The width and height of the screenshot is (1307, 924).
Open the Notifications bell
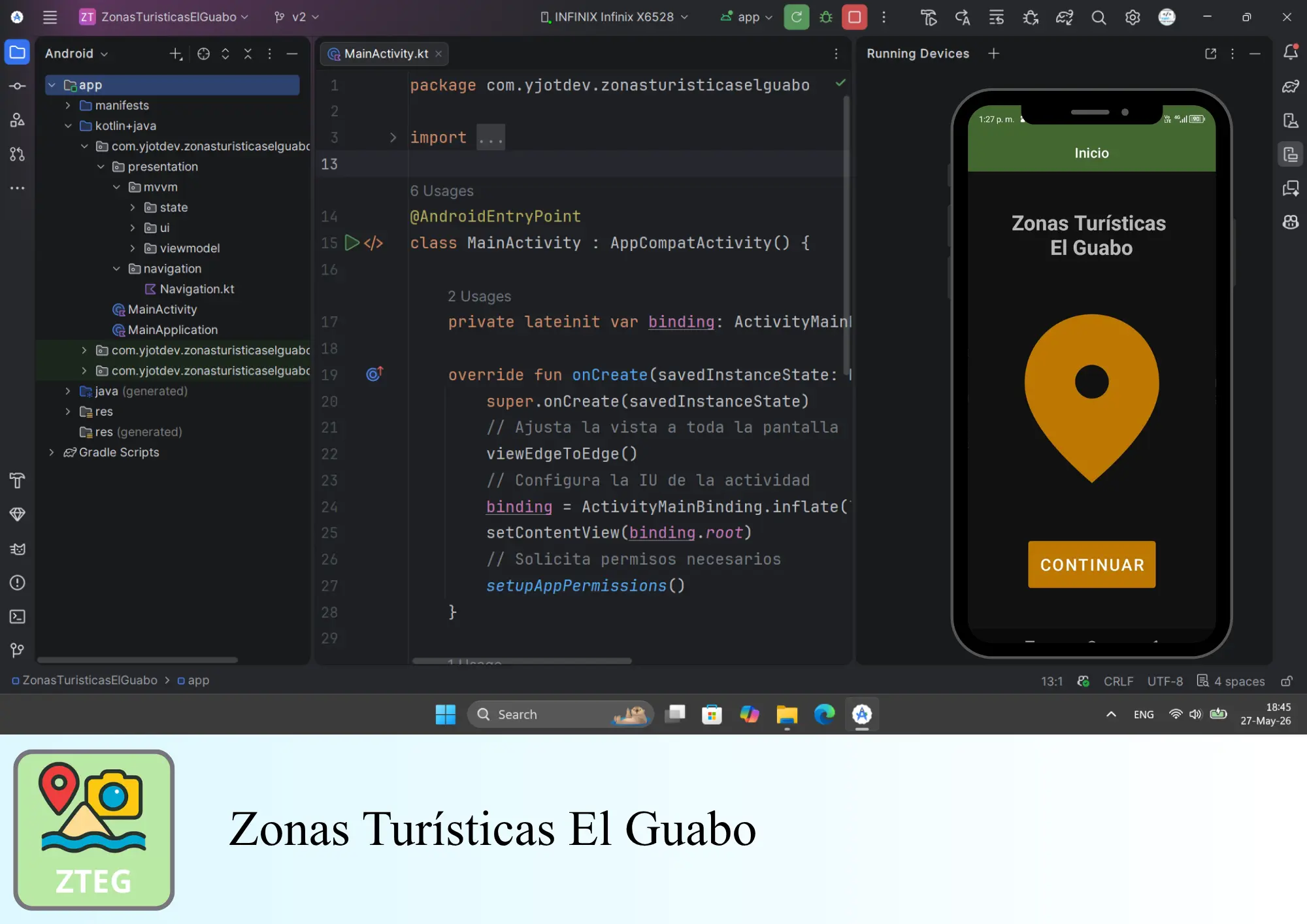click(1291, 52)
